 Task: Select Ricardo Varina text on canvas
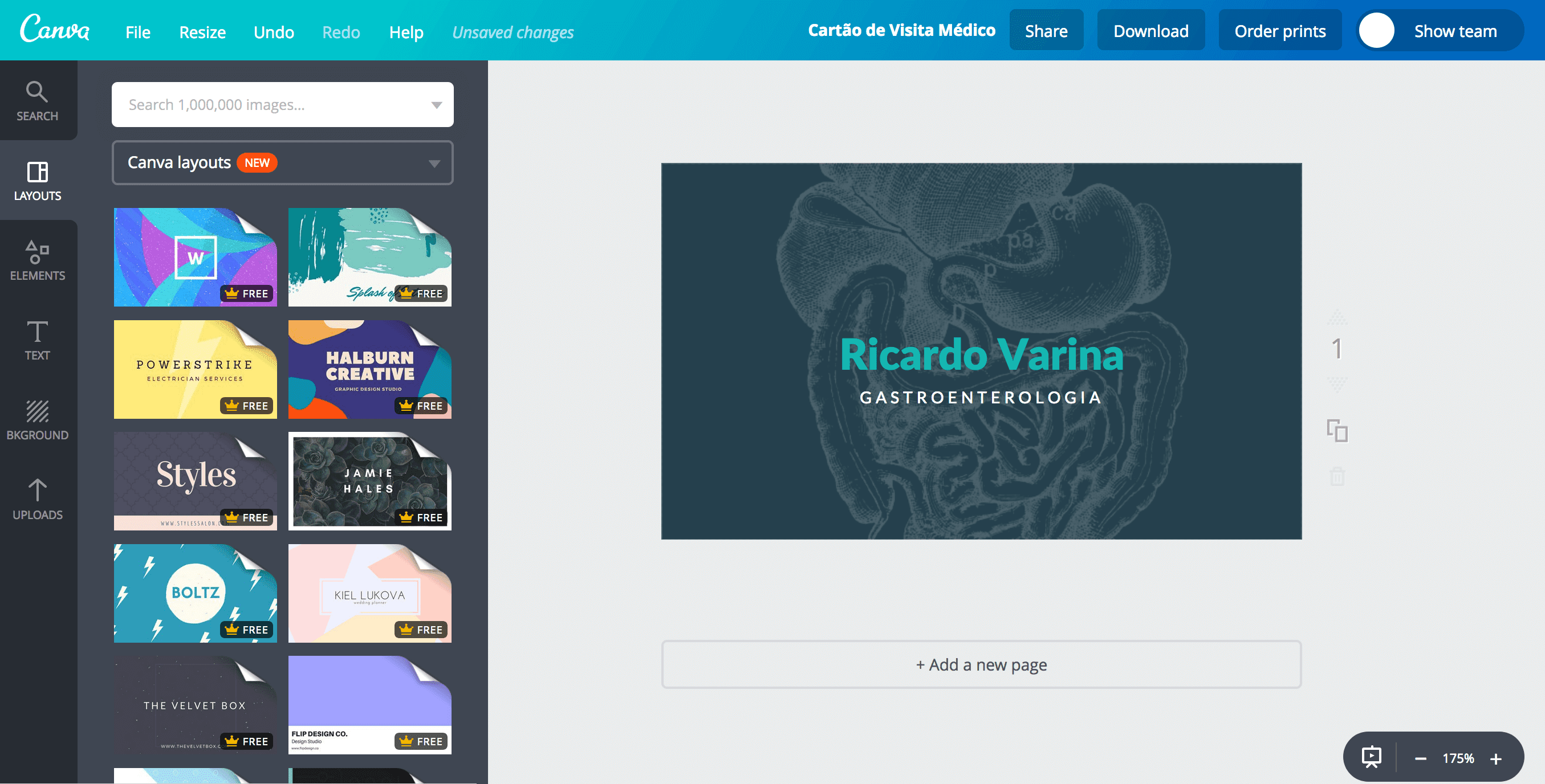coord(981,354)
